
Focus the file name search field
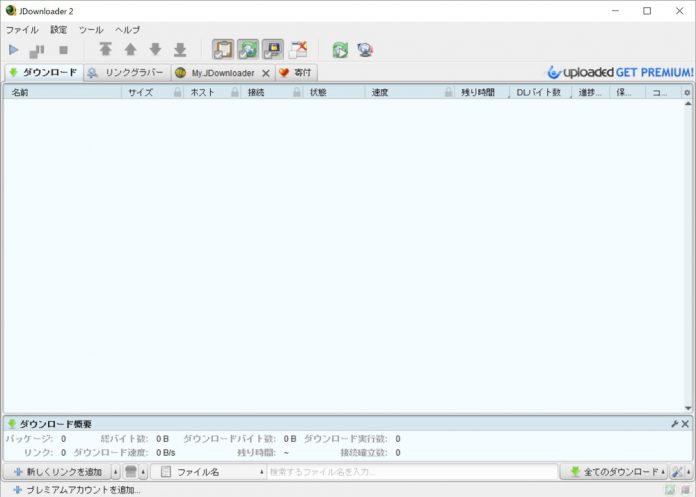coord(412,472)
